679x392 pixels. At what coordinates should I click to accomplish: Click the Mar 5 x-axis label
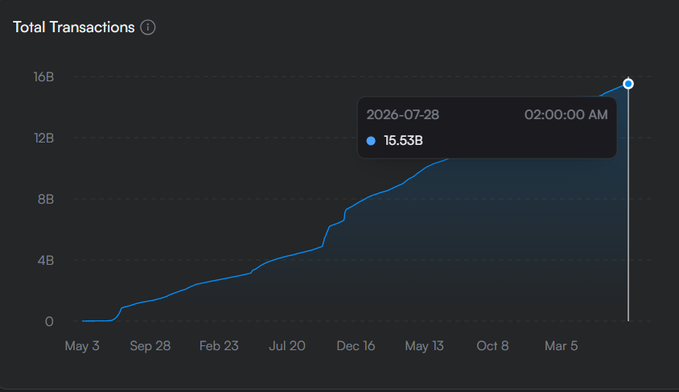click(x=561, y=346)
